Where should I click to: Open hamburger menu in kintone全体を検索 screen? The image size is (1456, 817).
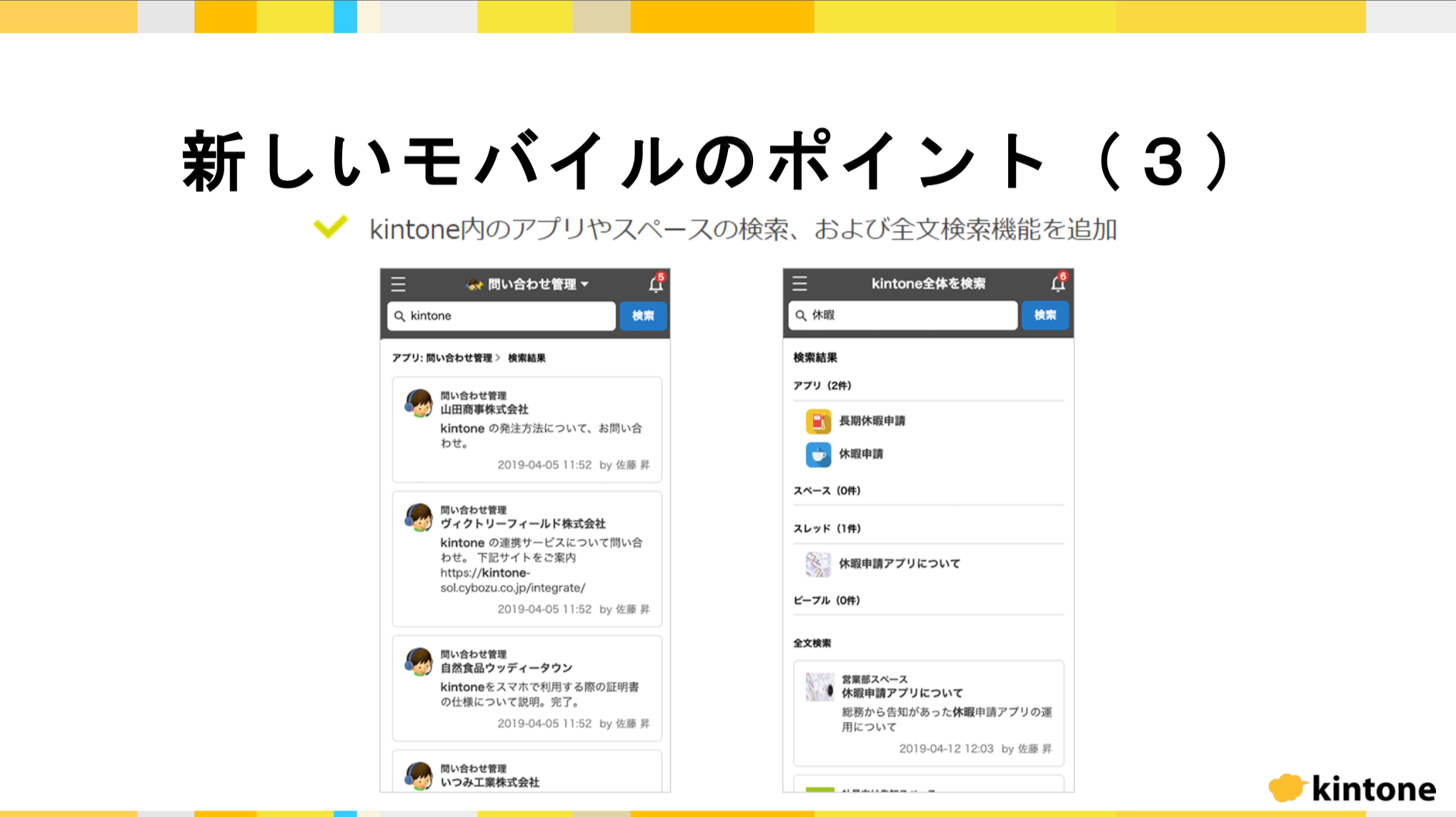(x=799, y=284)
